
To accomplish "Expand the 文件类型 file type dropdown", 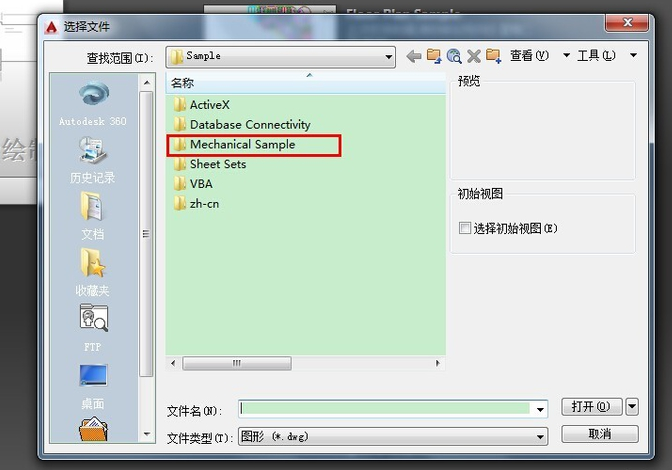I will tap(540, 437).
